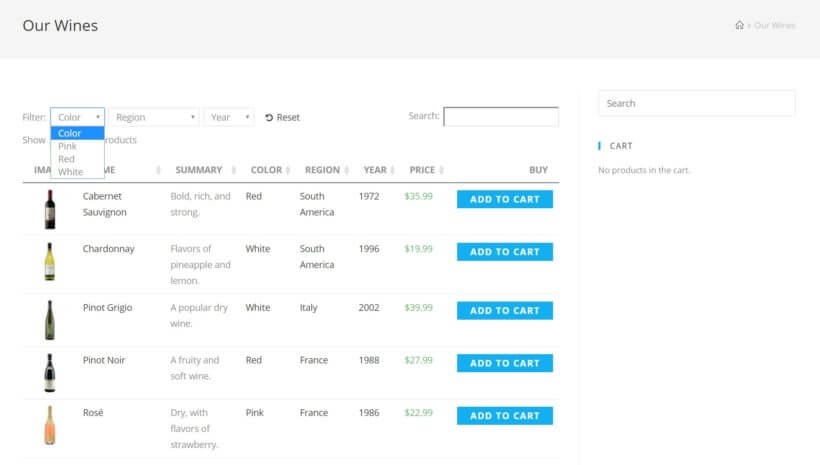Click year 2002 cell
820x465 pixels.
[369, 308]
